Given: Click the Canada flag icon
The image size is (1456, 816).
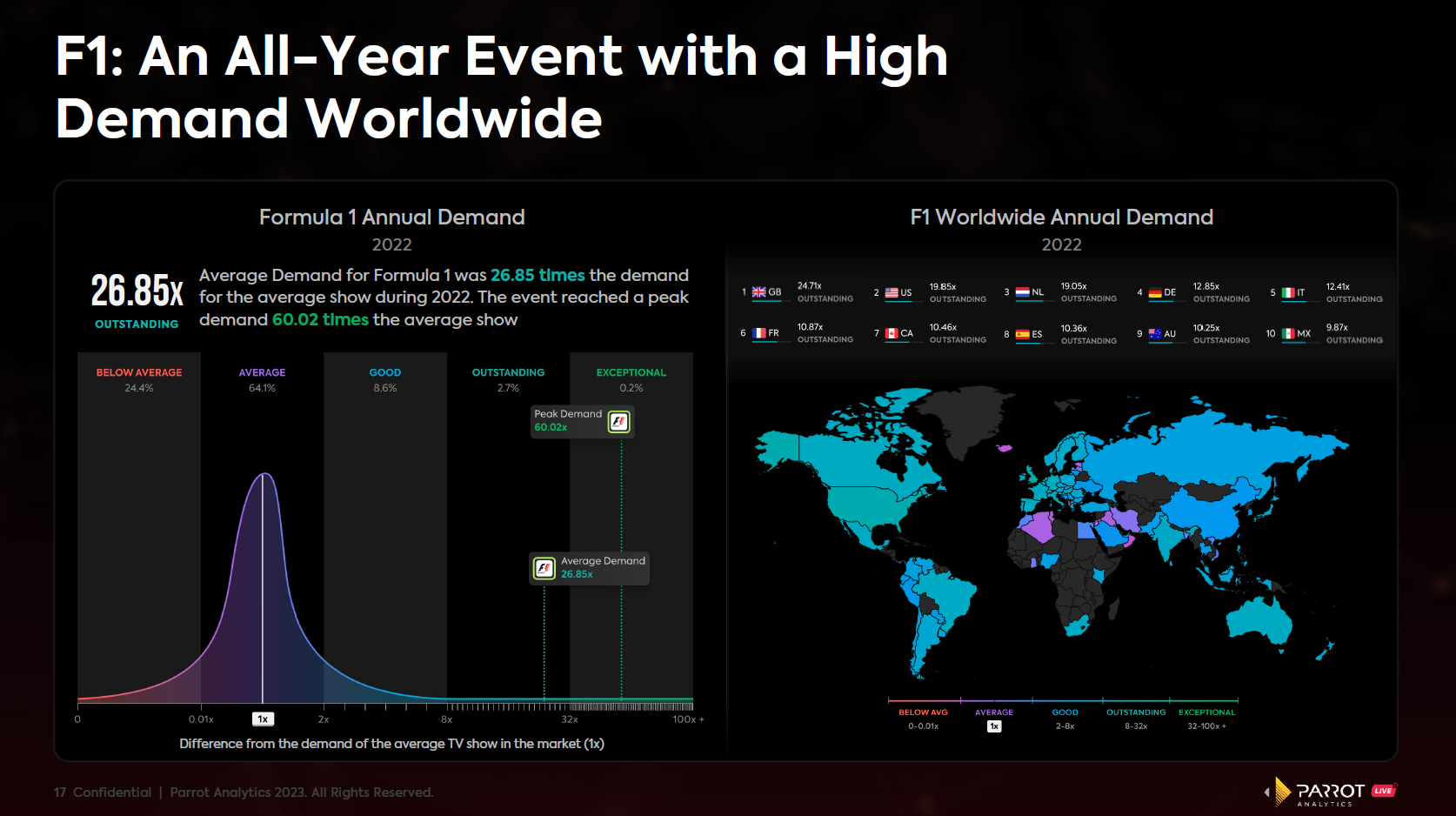Looking at the screenshot, I should (892, 334).
